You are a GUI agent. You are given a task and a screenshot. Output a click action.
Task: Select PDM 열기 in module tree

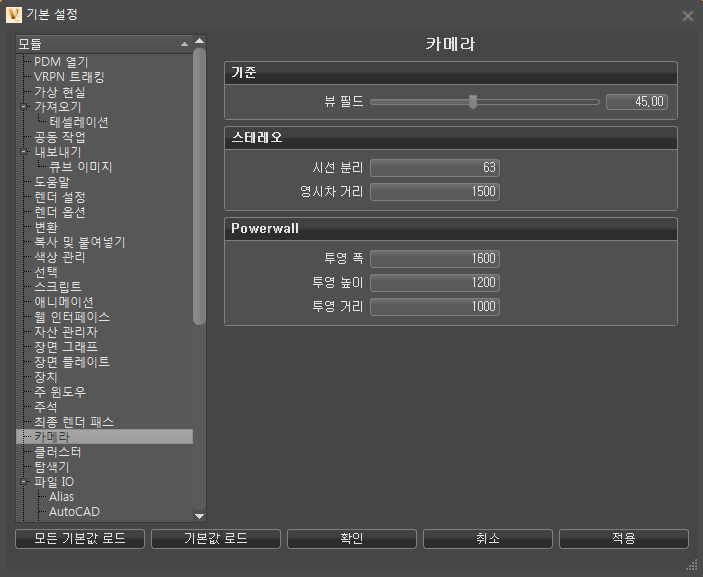tap(61, 62)
